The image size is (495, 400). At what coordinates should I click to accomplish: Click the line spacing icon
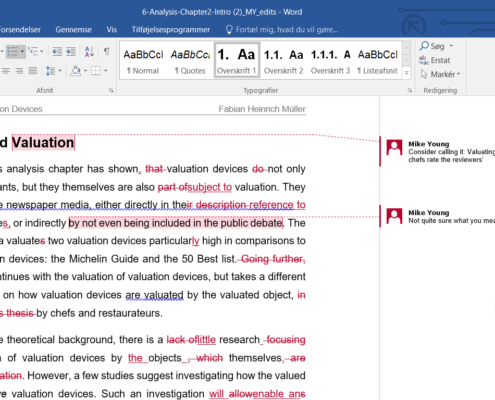coord(51,71)
